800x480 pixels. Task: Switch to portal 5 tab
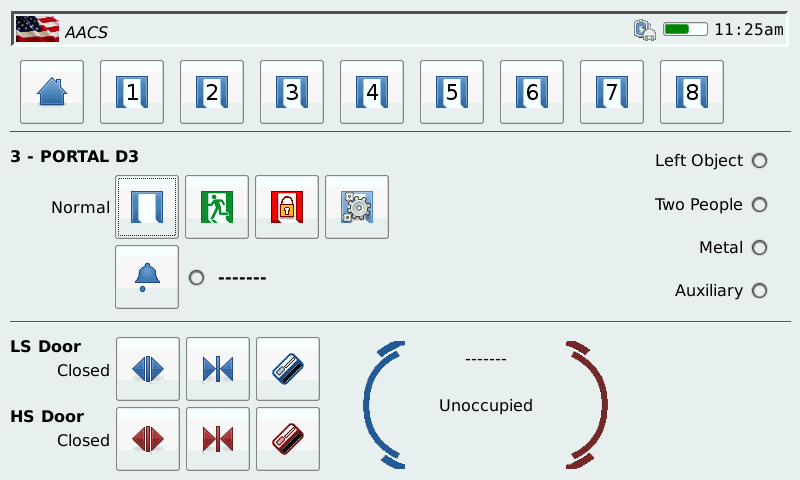(x=452, y=92)
